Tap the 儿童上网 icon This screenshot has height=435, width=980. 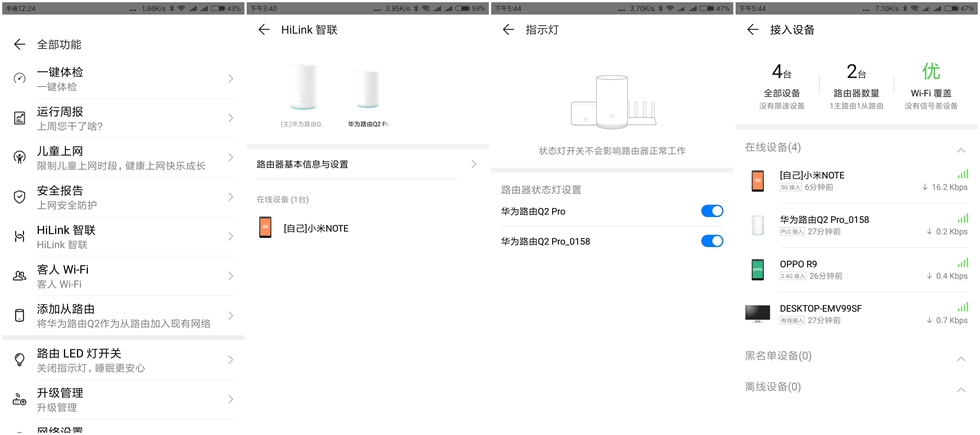pos(19,158)
